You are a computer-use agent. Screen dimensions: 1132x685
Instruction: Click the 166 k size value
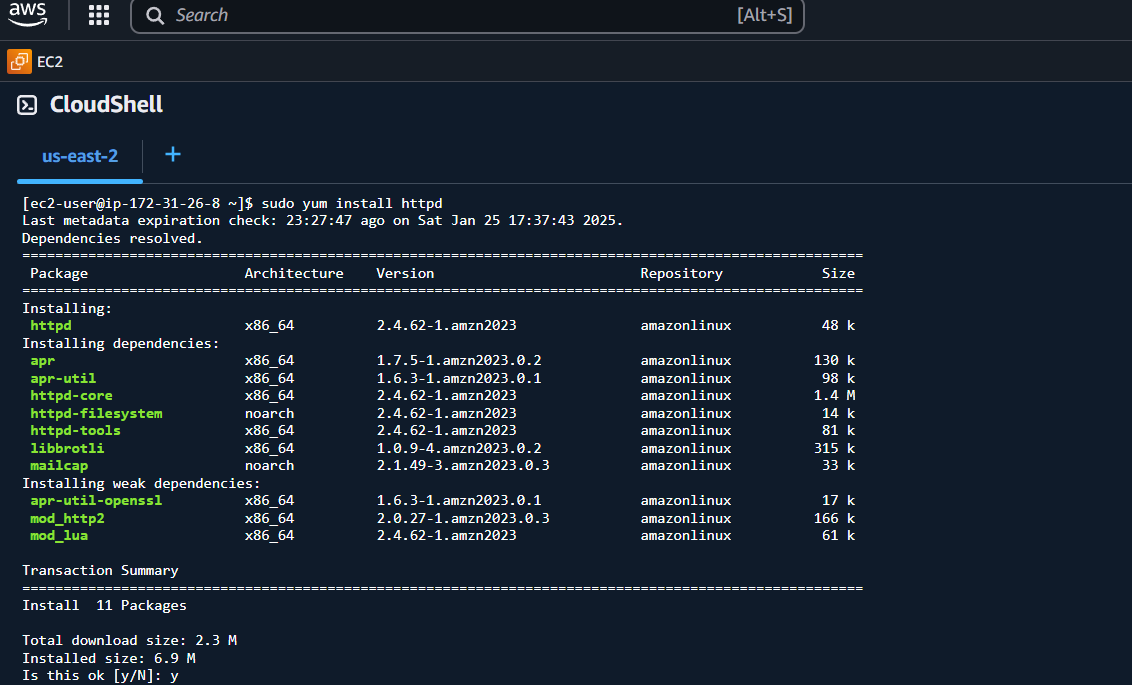point(834,518)
